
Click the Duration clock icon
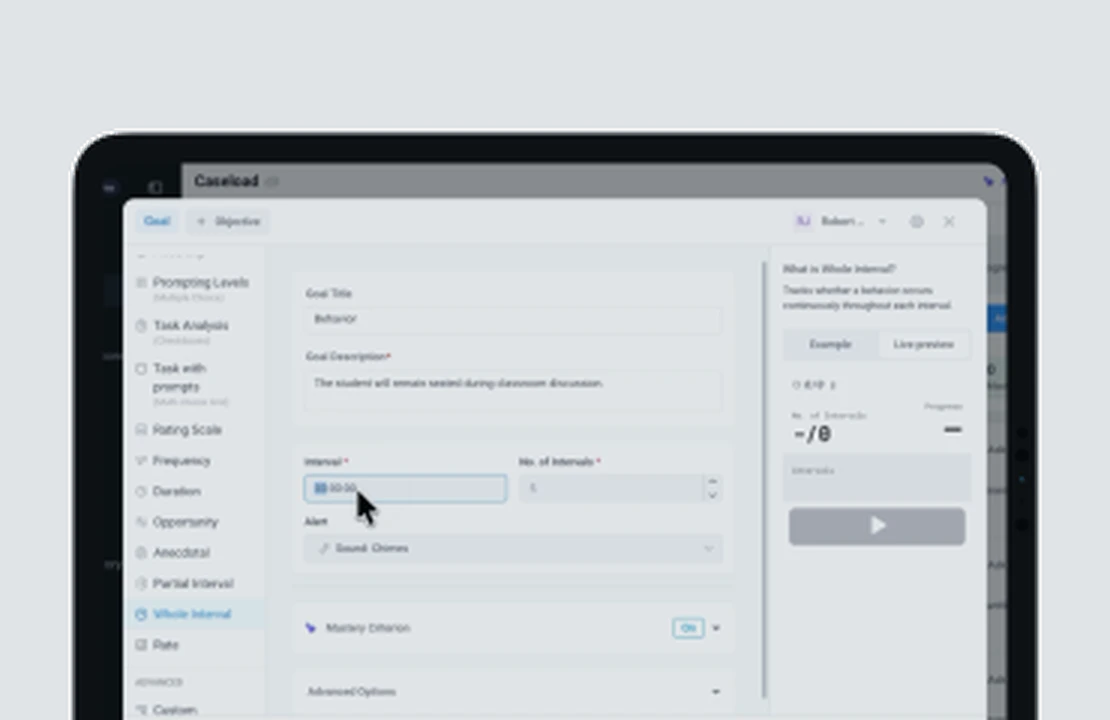(x=142, y=491)
